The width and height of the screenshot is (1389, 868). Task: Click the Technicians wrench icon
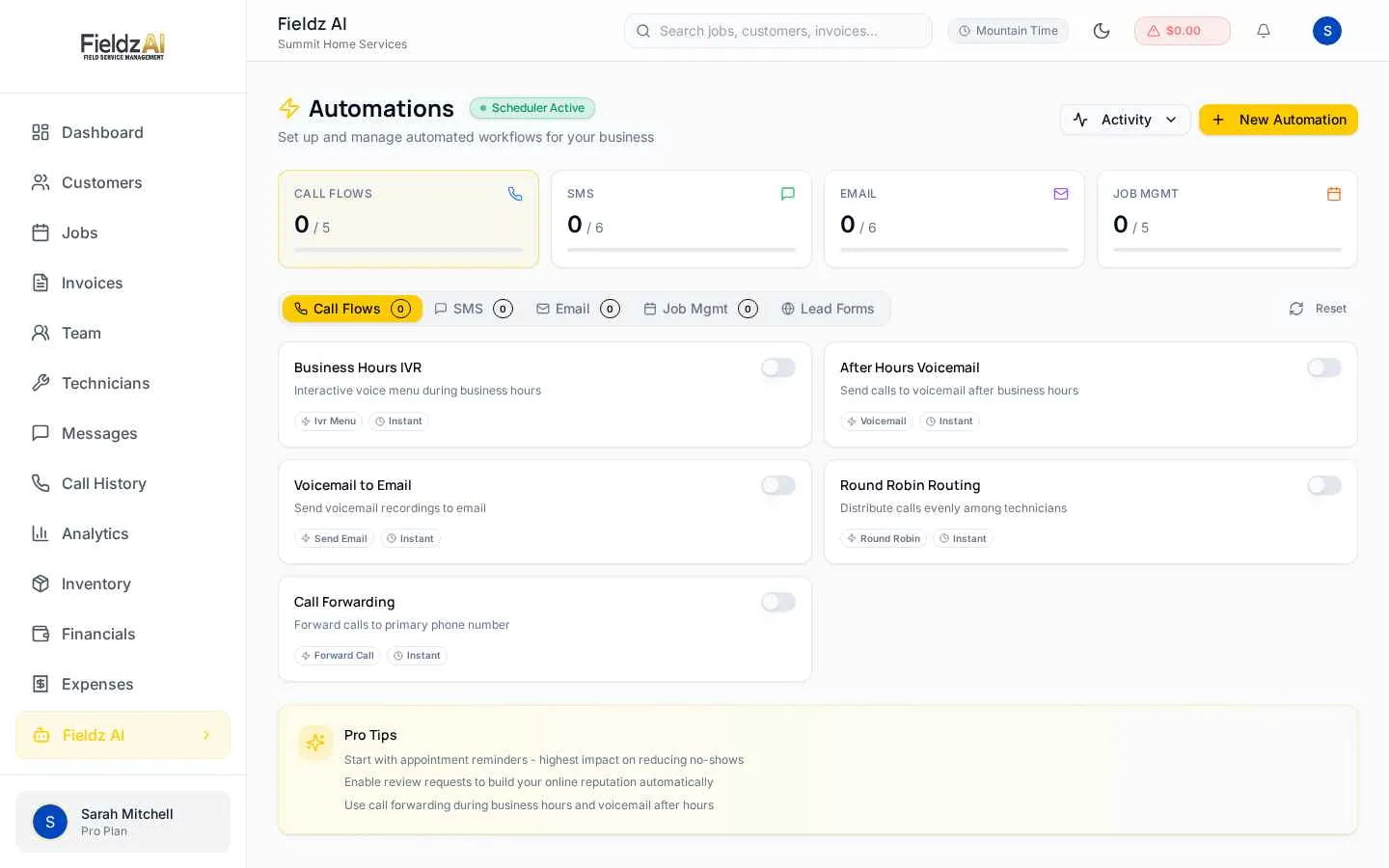tap(41, 383)
